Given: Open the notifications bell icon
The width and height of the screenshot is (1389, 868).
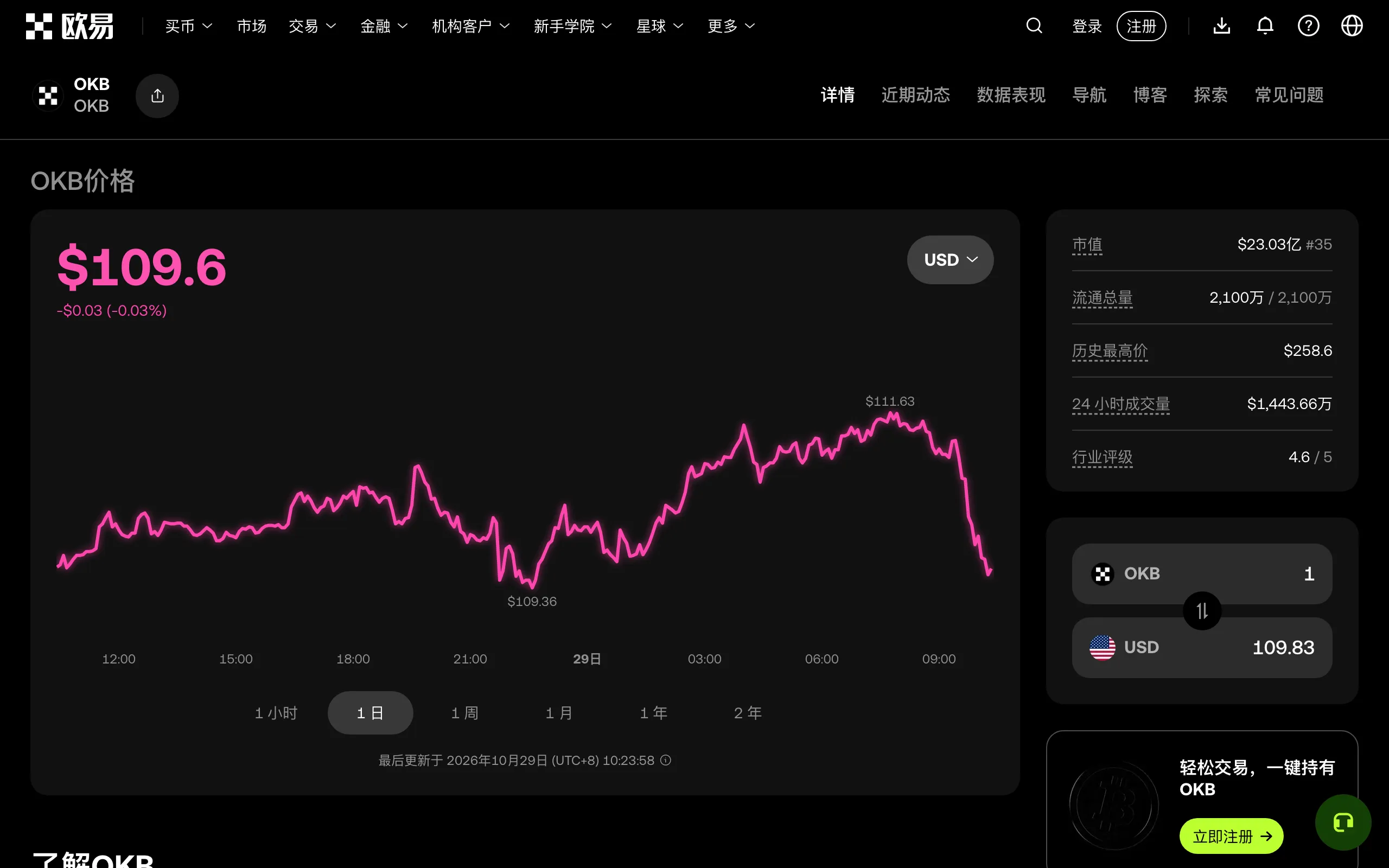Looking at the screenshot, I should (x=1265, y=26).
